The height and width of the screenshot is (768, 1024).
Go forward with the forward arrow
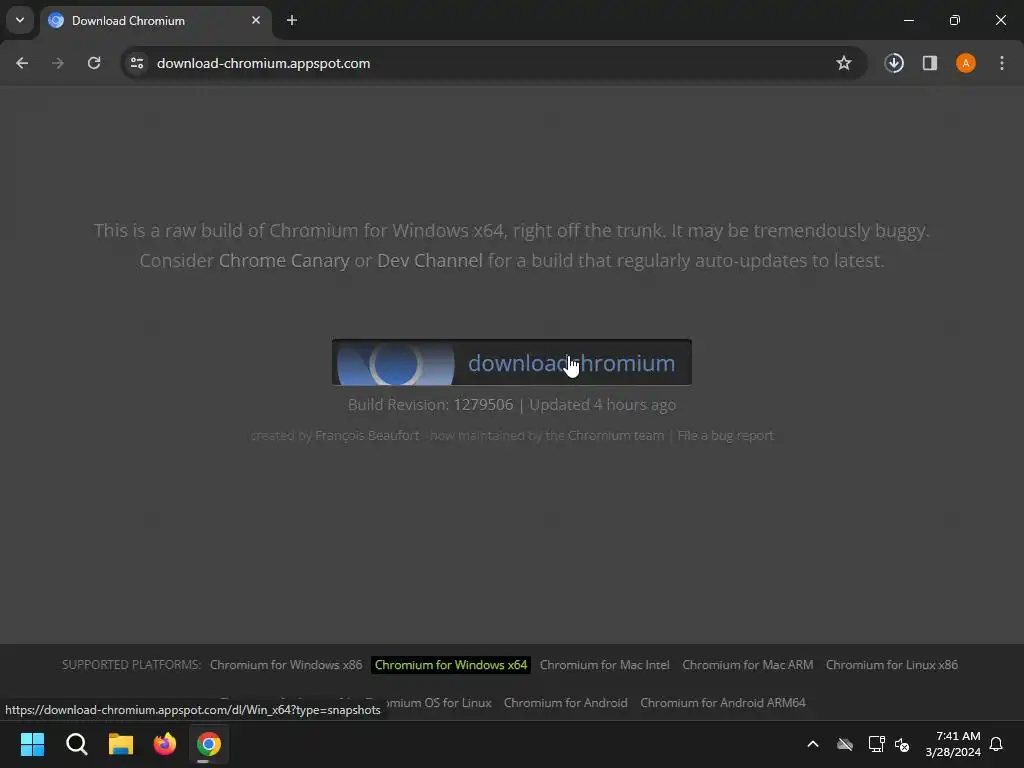pos(58,63)
